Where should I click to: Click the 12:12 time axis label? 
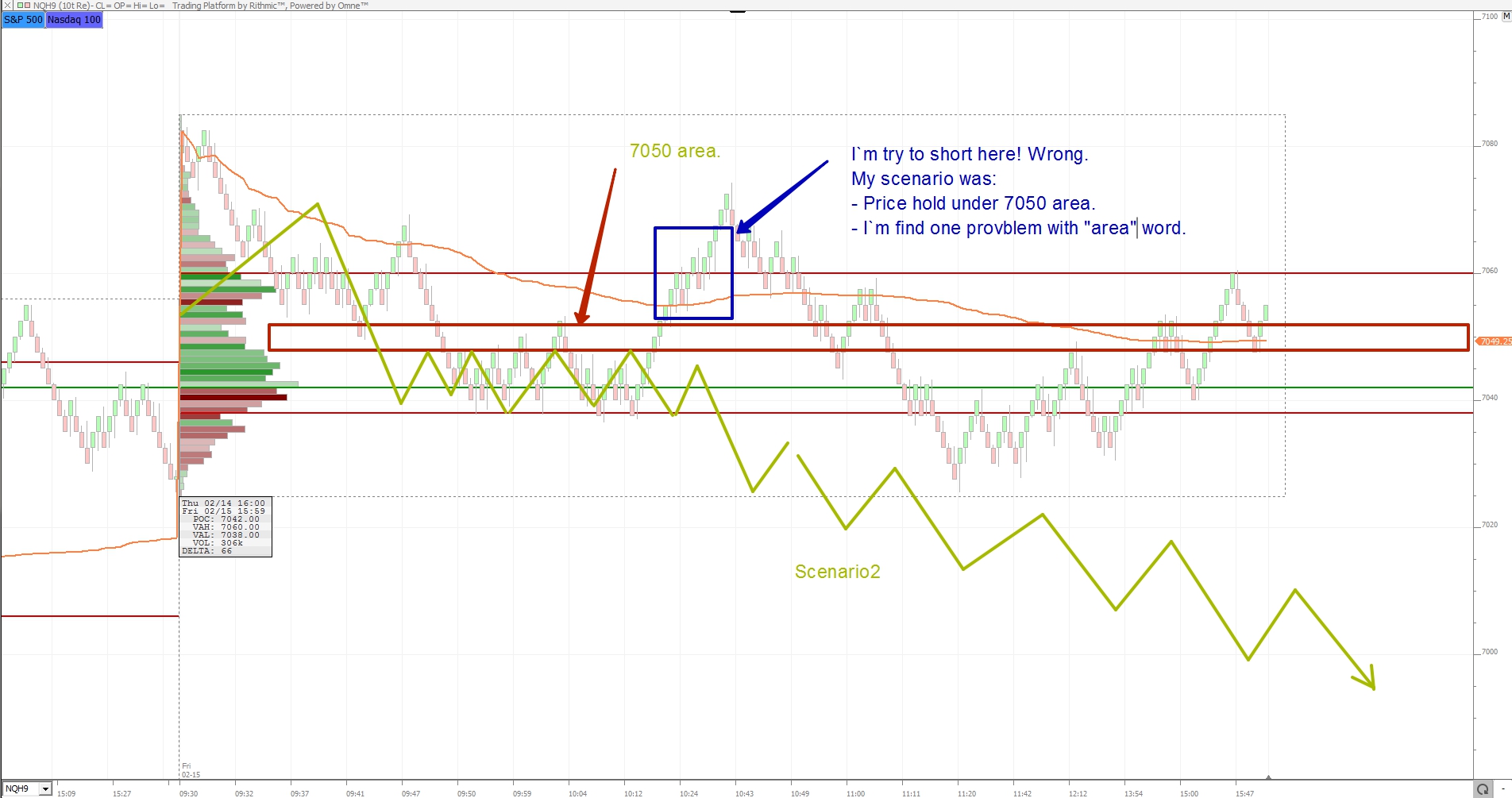tap(1078, 793)
